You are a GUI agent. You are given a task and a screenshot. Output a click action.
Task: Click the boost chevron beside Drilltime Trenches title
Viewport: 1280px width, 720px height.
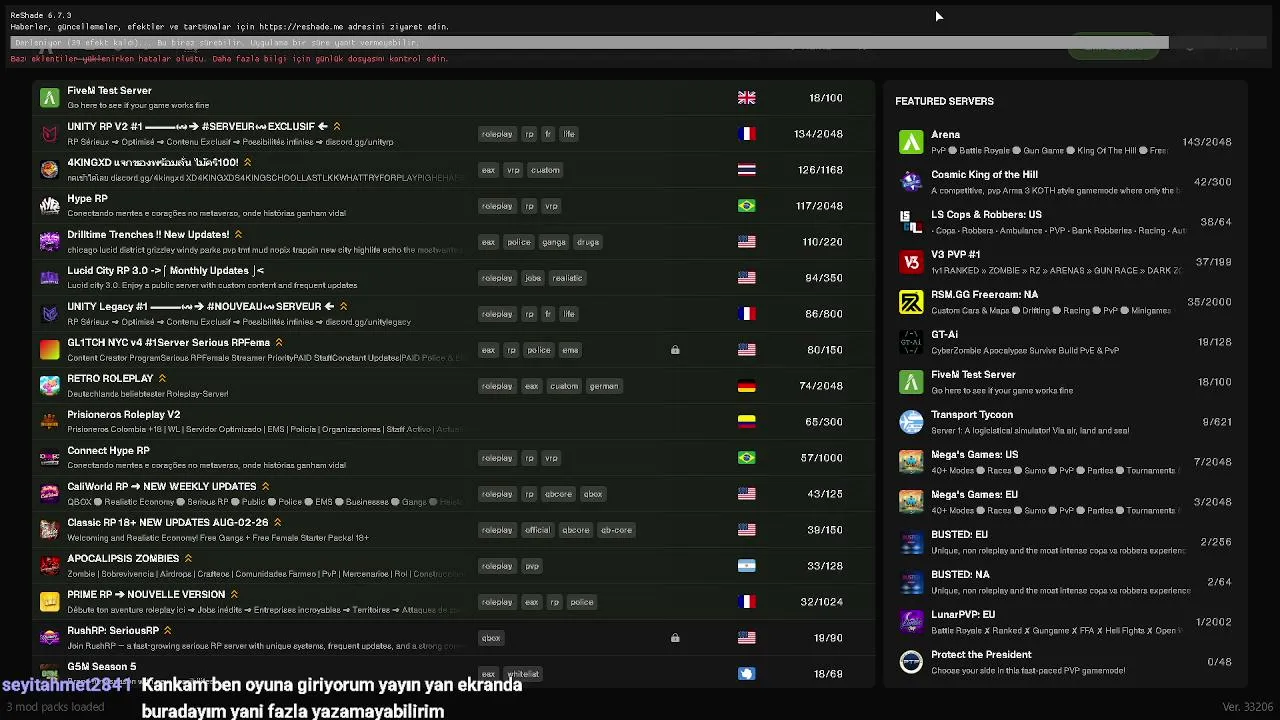click(238, 235)
